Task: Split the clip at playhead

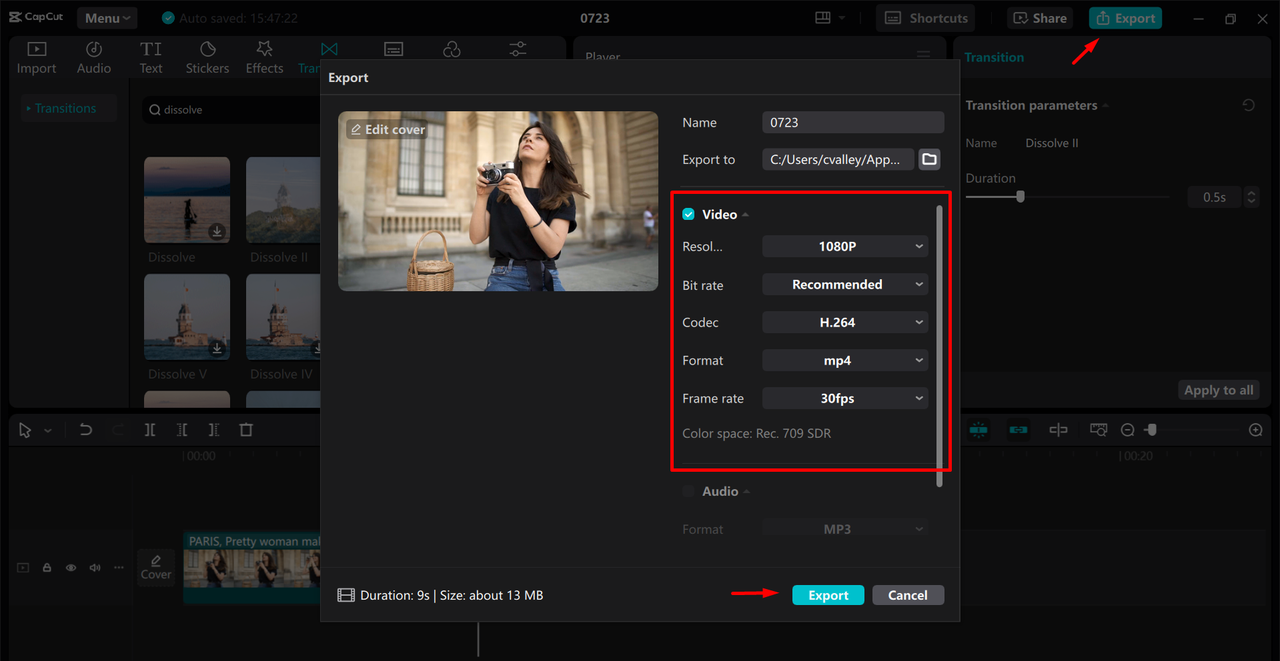Action: 149,430
